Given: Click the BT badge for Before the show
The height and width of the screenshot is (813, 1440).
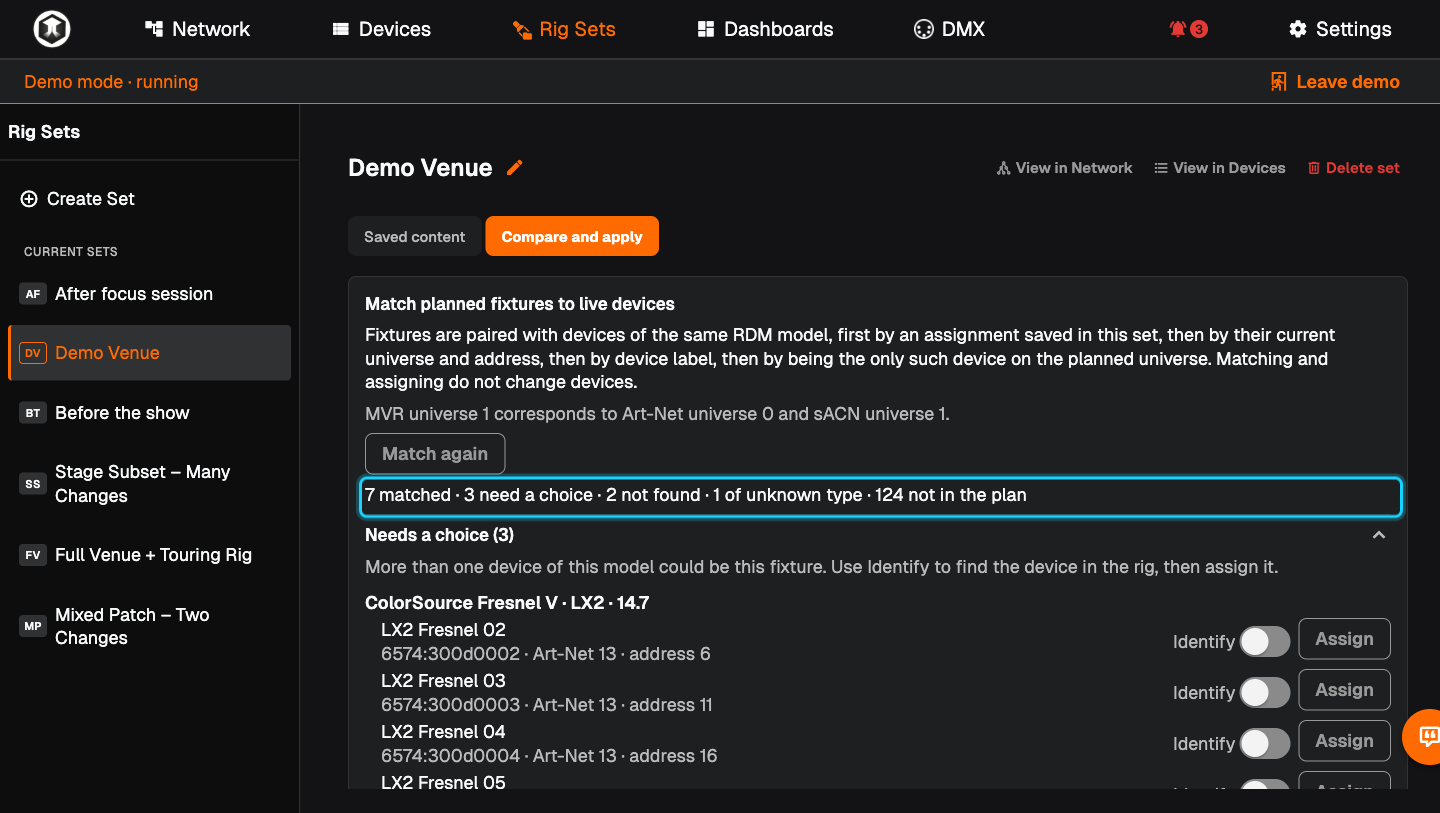Looking at the screenshot, I should coord(33,413).
